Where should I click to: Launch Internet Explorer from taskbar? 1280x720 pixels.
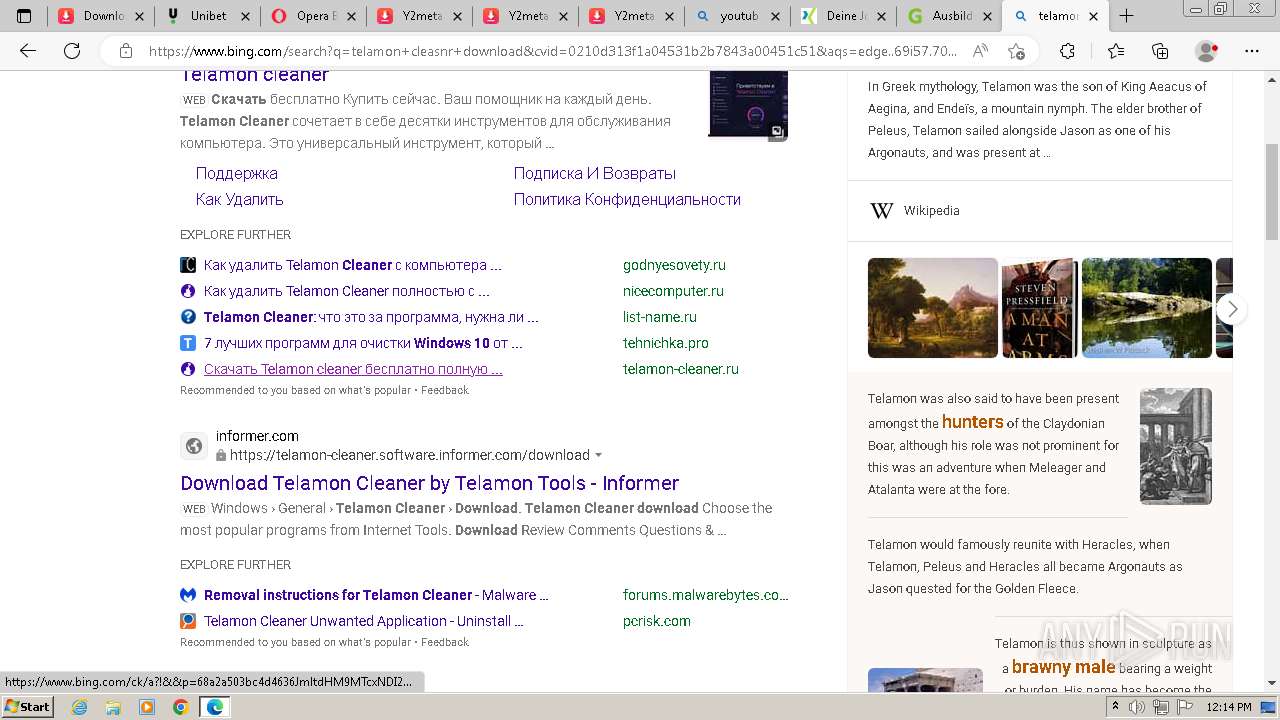tap(80, 707)
